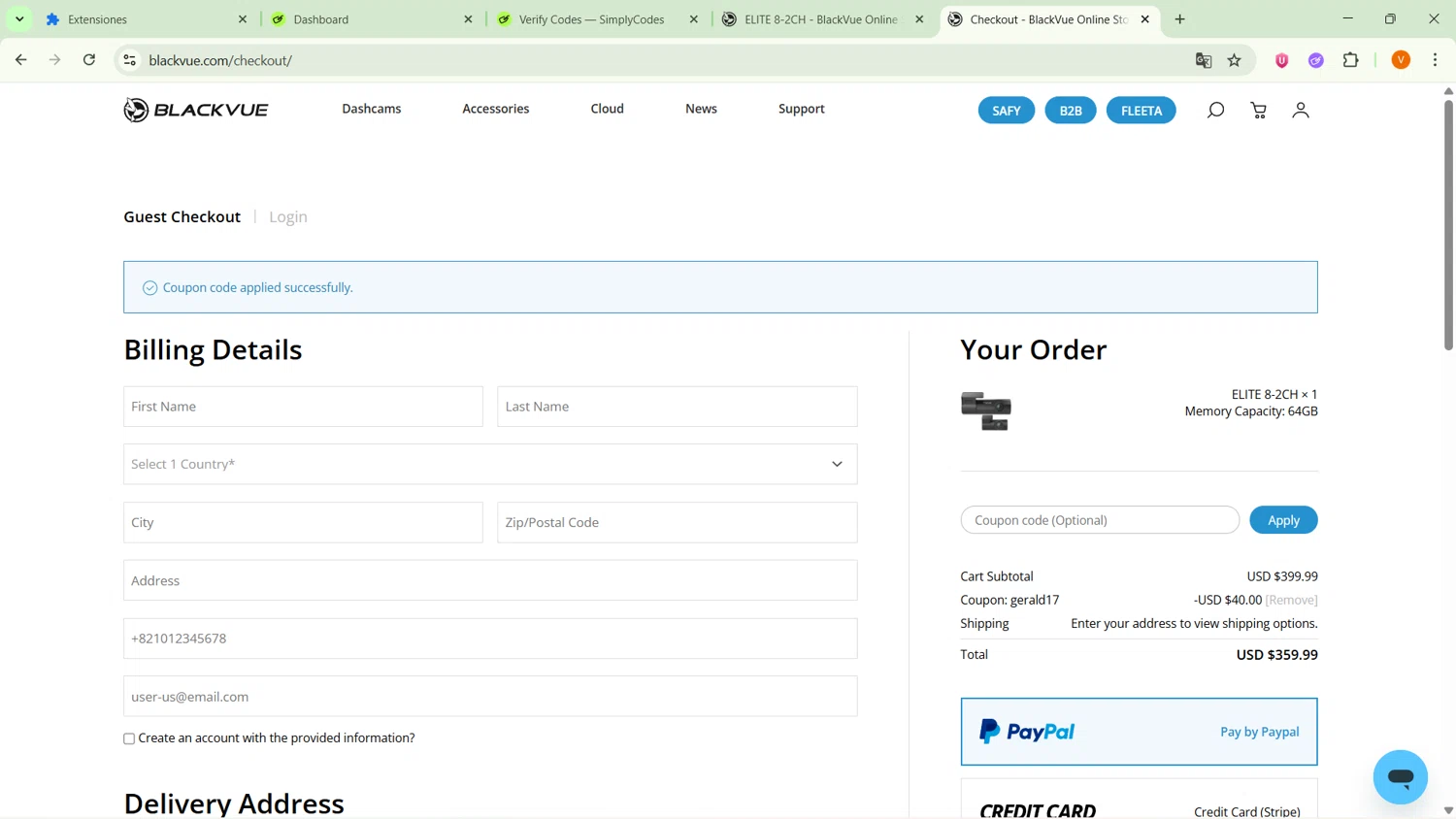
Task: Open the shopping cart icon
Action: pyautogui.click(x=1259, y=111)
